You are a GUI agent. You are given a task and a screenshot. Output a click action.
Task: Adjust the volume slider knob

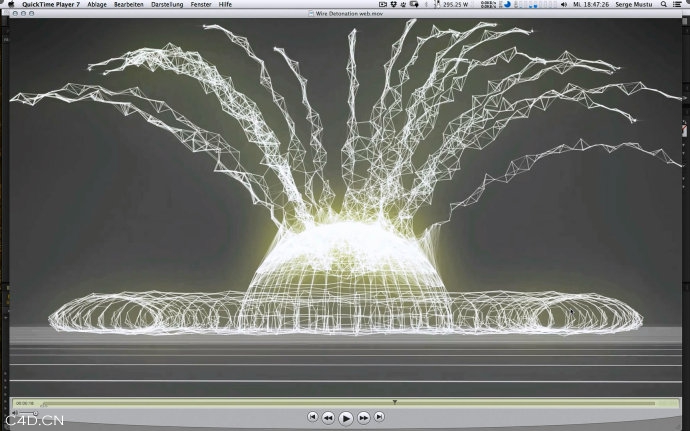click(x=35, y=413)
